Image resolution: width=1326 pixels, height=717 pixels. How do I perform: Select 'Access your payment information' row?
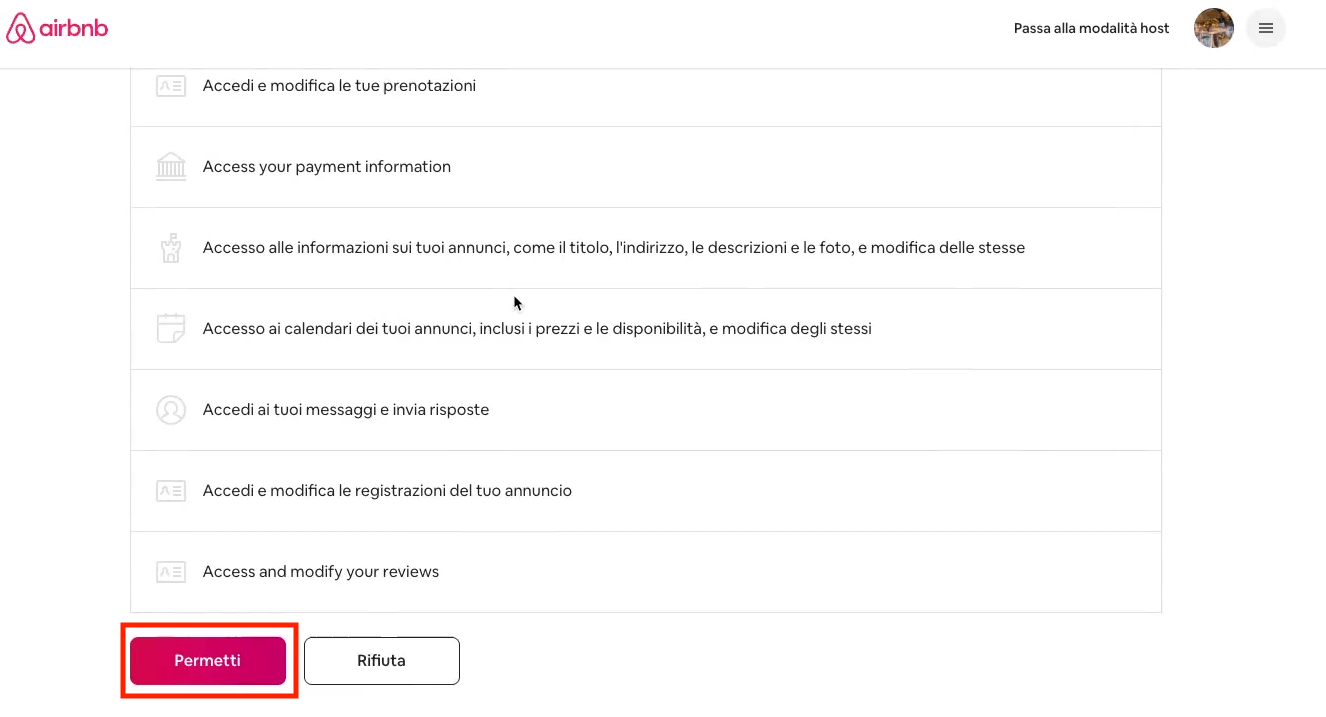click(326, 167)
